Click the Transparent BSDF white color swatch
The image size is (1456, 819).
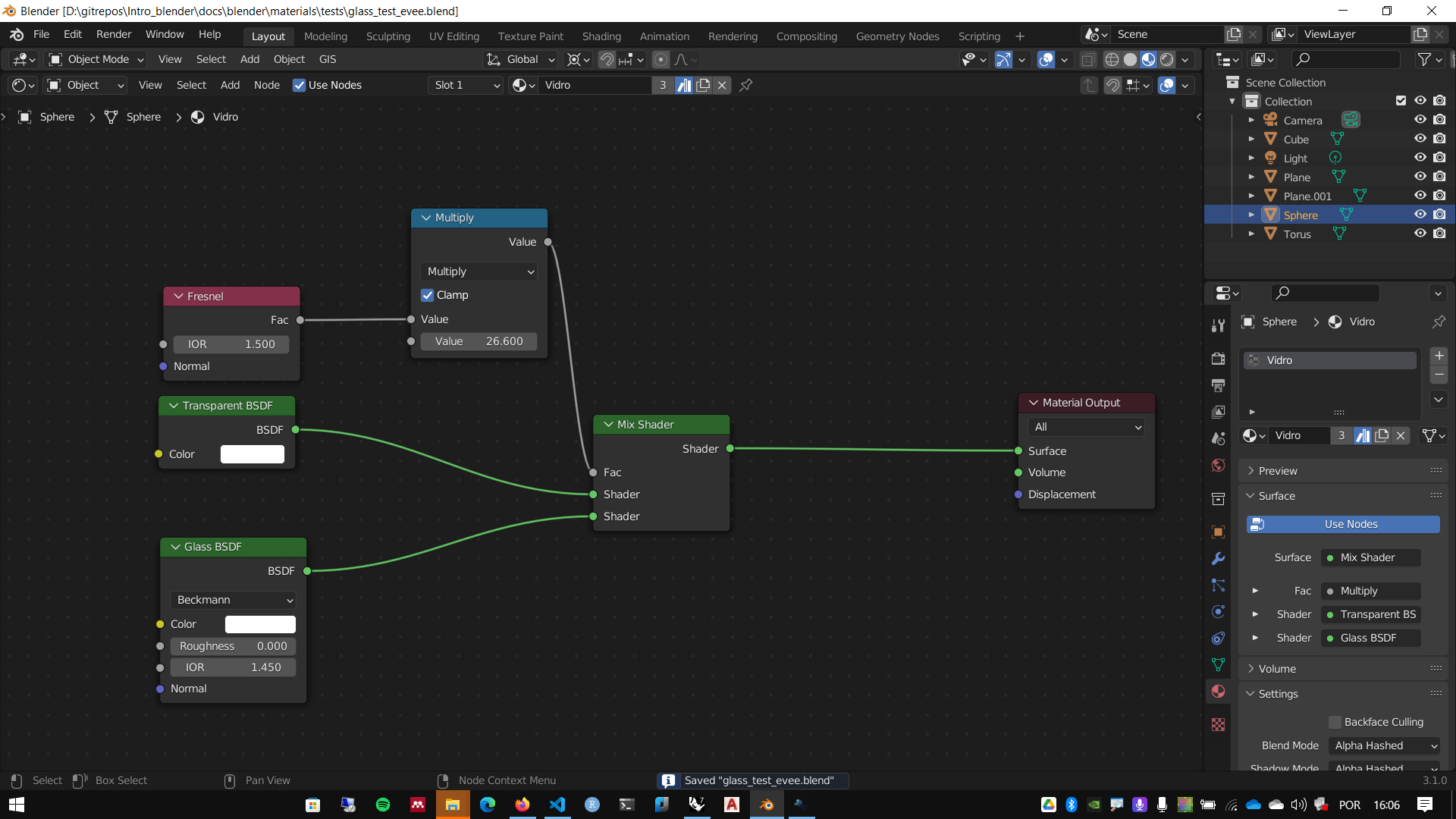(253, 454)
